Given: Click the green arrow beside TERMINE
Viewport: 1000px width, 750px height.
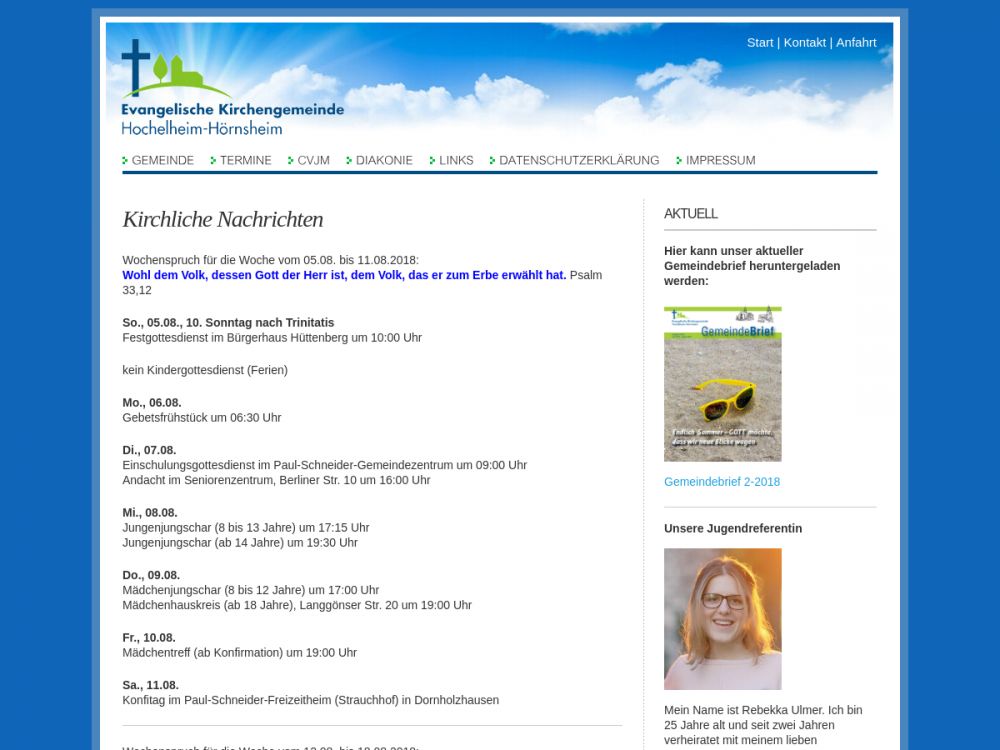Looking at the screenshot, I should tap(214, 161).
